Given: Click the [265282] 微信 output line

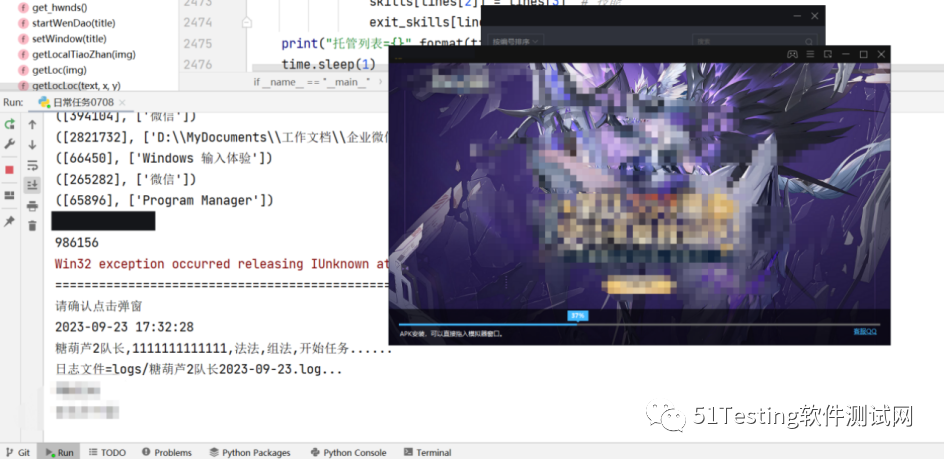Looking at the screenshot, I should pyautogui.click(x=126, y=180).
